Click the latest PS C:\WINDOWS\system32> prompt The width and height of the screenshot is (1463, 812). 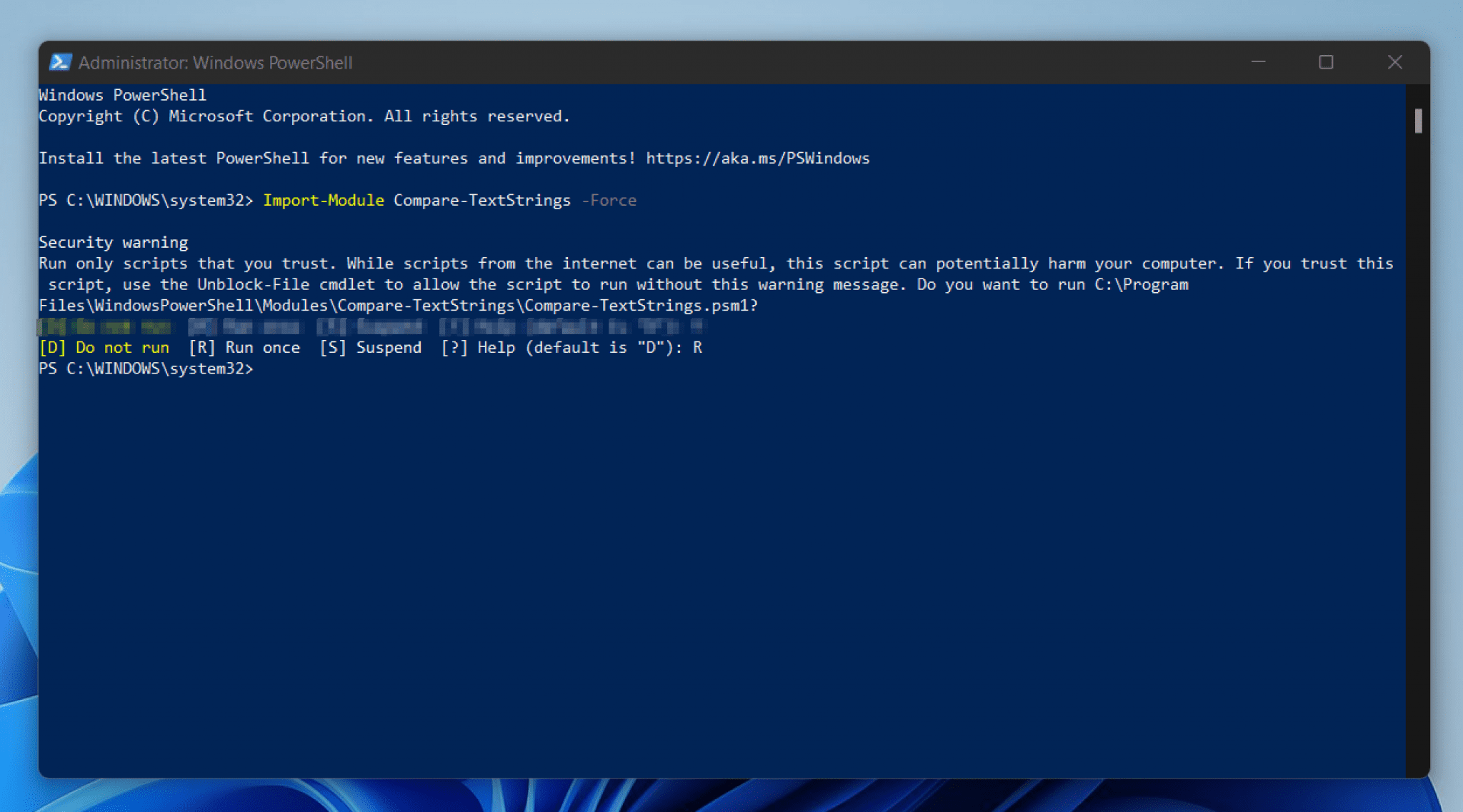pyautogui.click(x=146, y=369)
